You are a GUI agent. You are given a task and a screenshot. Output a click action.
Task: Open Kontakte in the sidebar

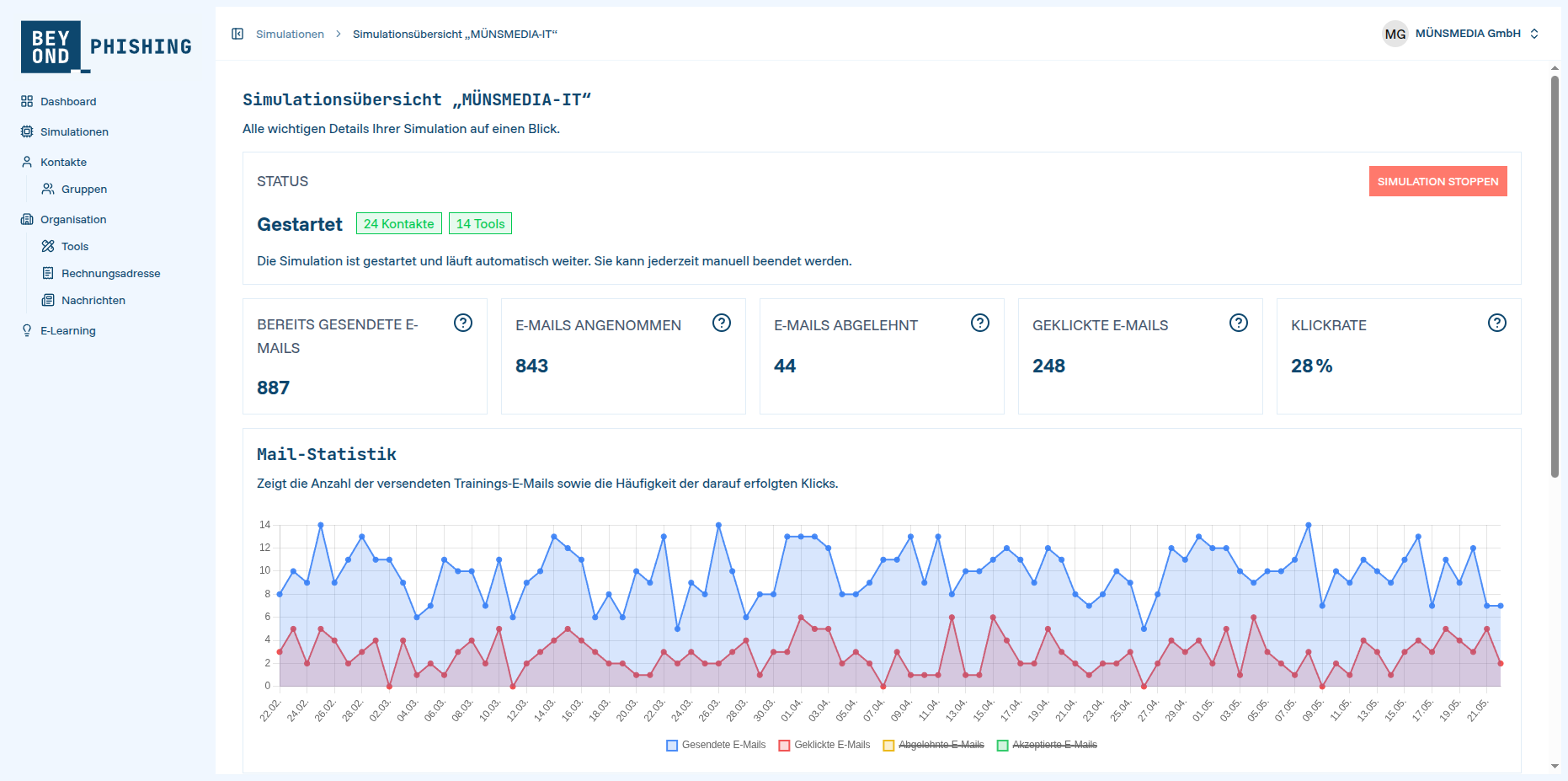click(63, 162)
